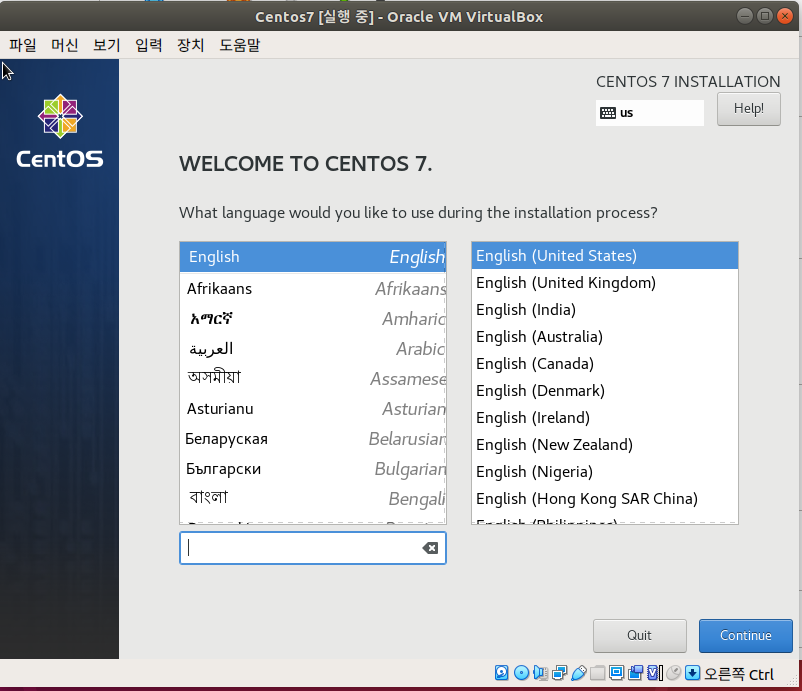
Task: Select Български in the language list
Action: 313,469
